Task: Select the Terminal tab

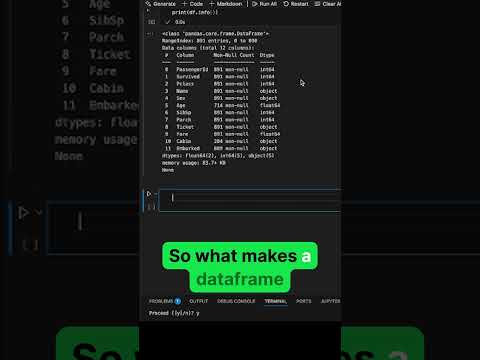Action: click(276, 301)
